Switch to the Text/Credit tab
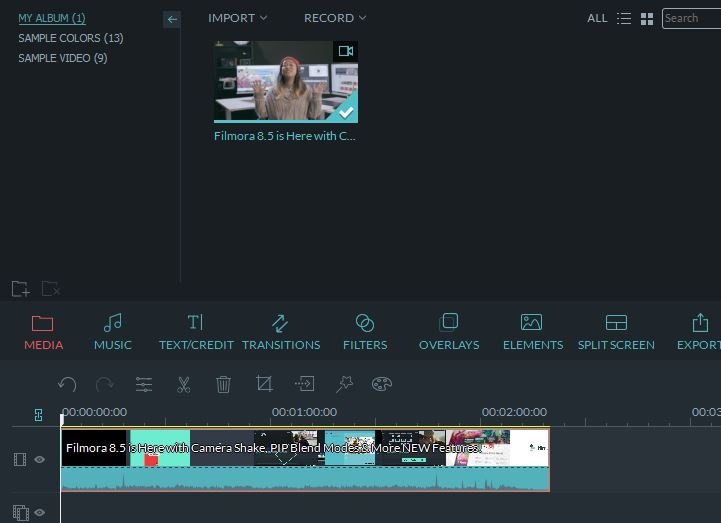 [196, 333]
